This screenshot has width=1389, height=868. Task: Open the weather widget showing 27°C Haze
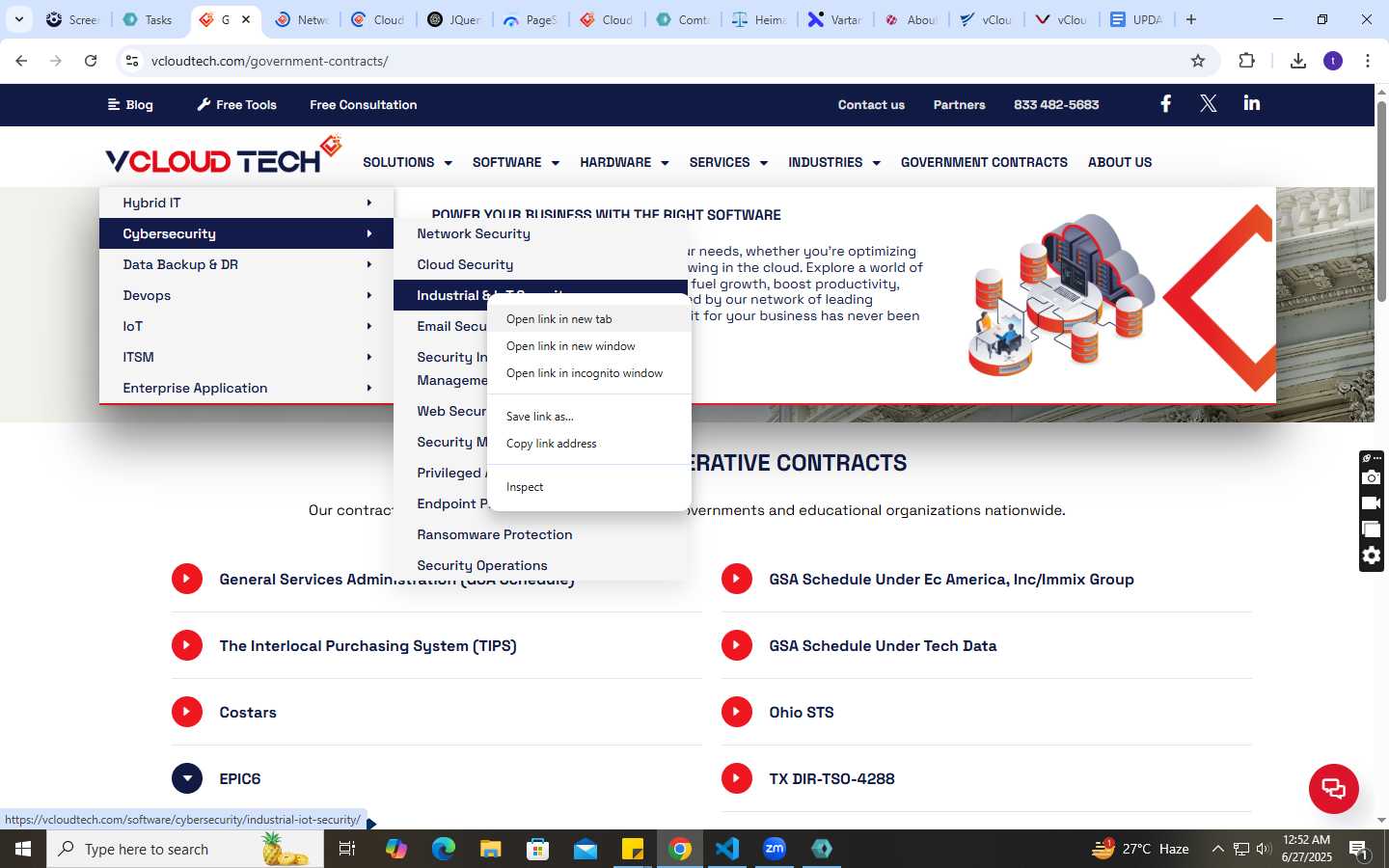point(1140,849)
